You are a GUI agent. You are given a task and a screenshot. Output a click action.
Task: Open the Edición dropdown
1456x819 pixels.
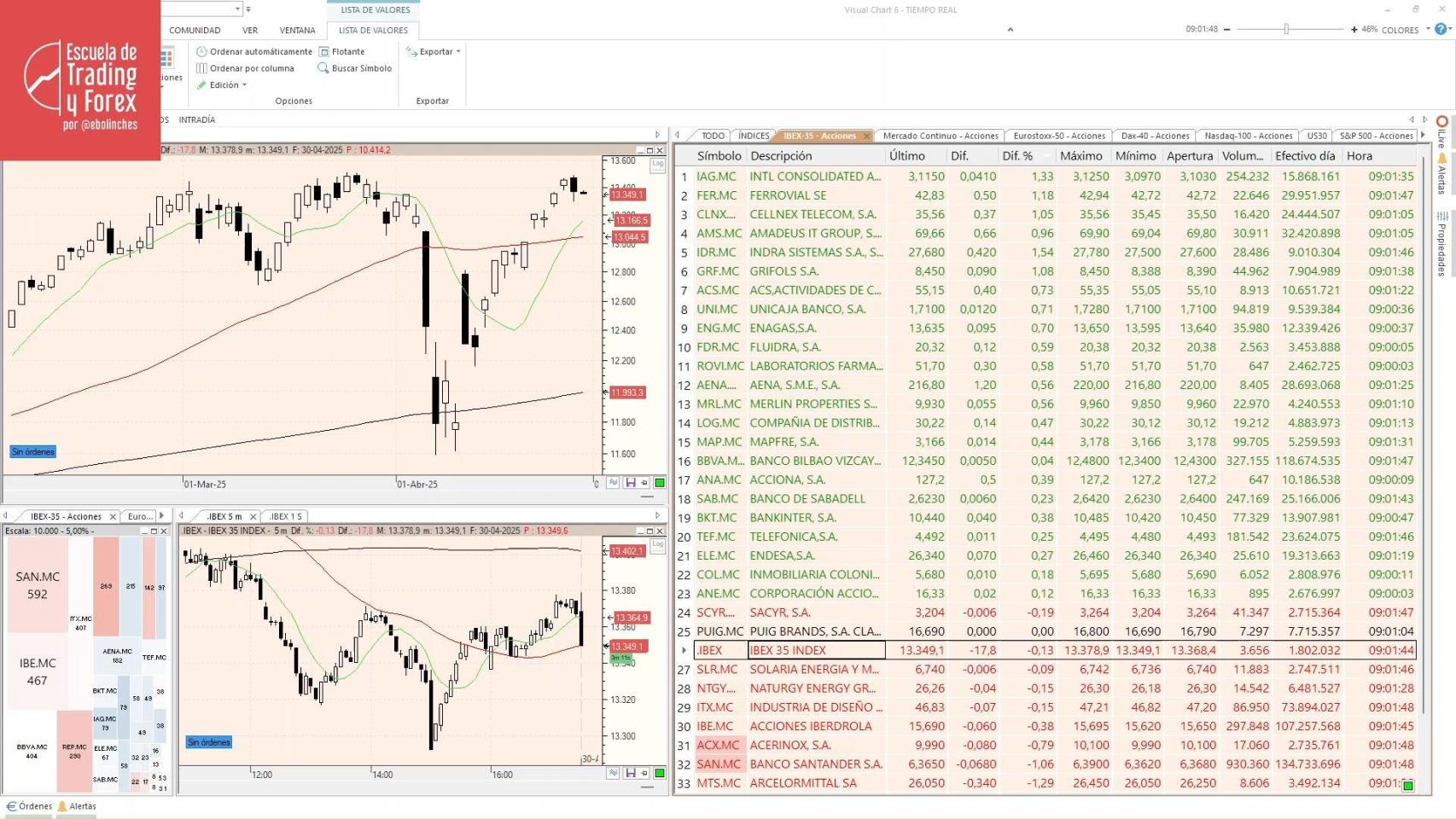pos(222,85)
